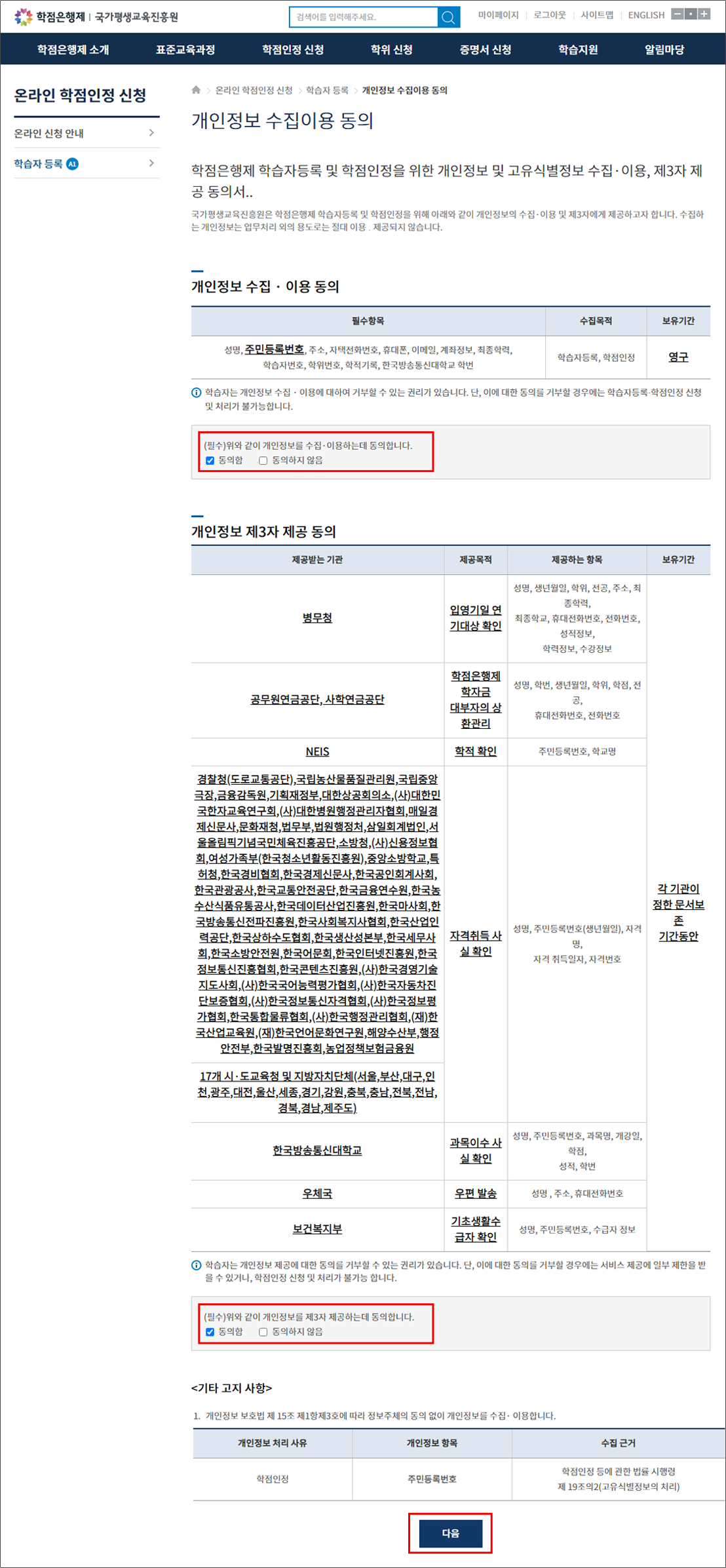This screenshot has width=726, height=1568.
Task: Click the 로그아웃 link
Action: [549, 15]
